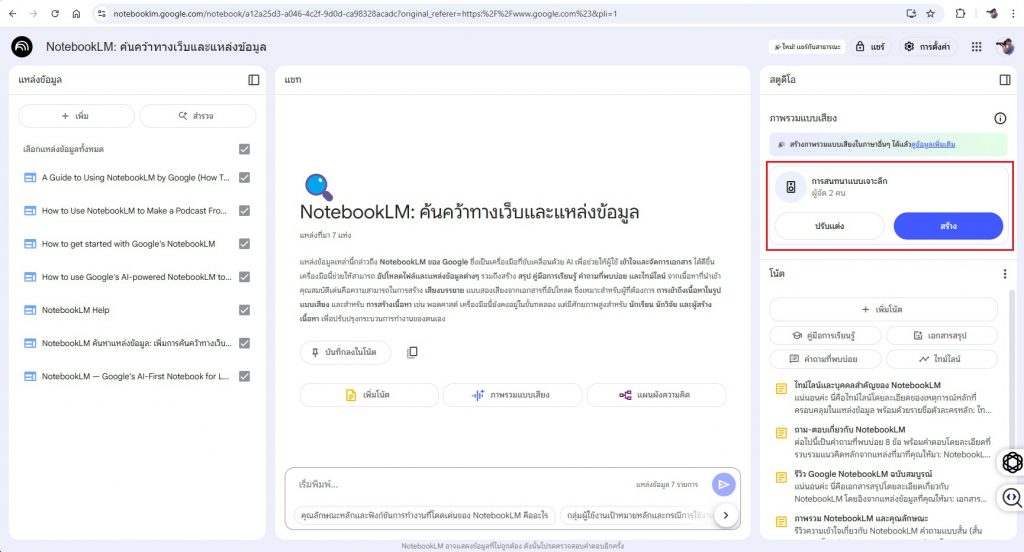Screen dimensions: 1024x552
Task: Click browser address bar URL
Action: (x=366, y=13)
